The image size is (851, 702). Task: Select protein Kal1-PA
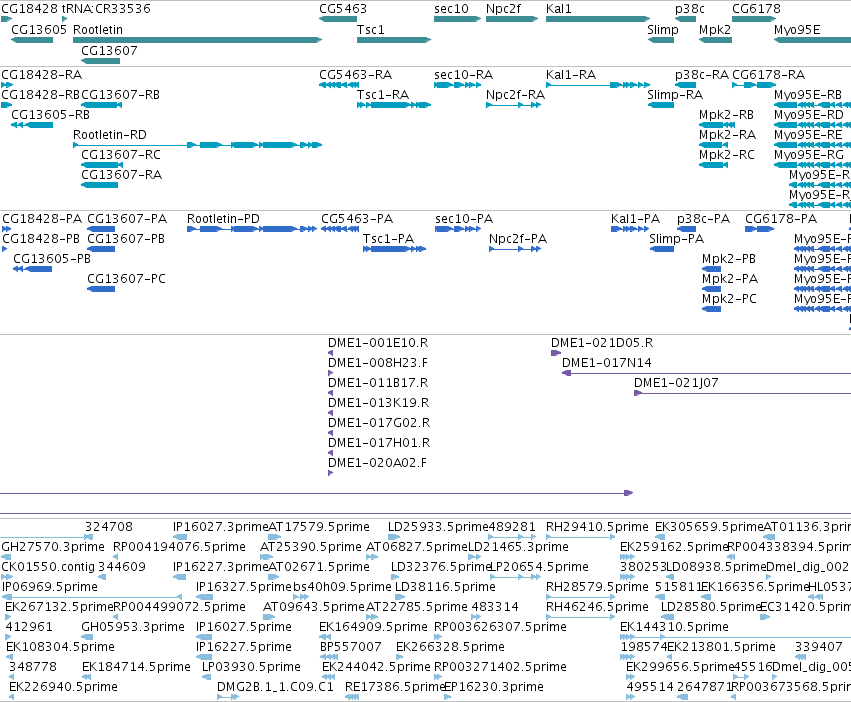click(630, 229)
